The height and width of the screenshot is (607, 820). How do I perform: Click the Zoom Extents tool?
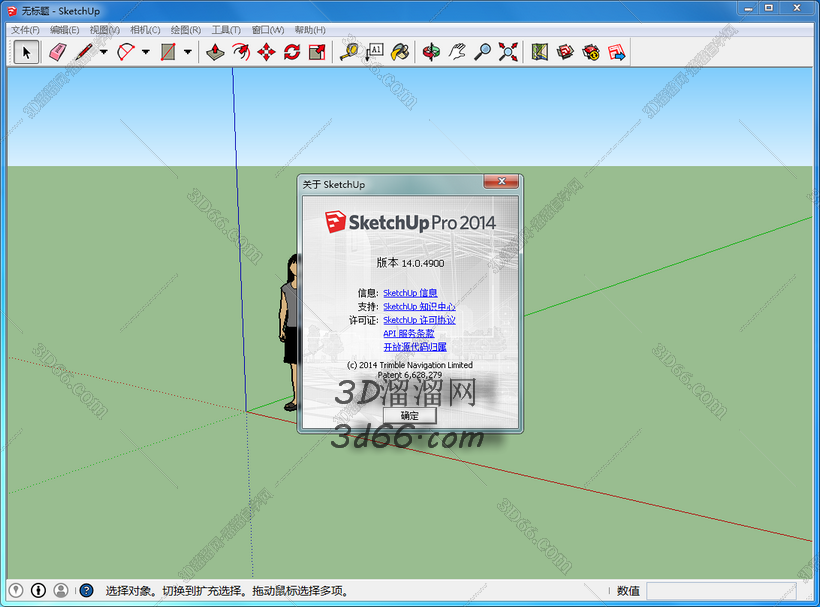[x=508, y=52]
